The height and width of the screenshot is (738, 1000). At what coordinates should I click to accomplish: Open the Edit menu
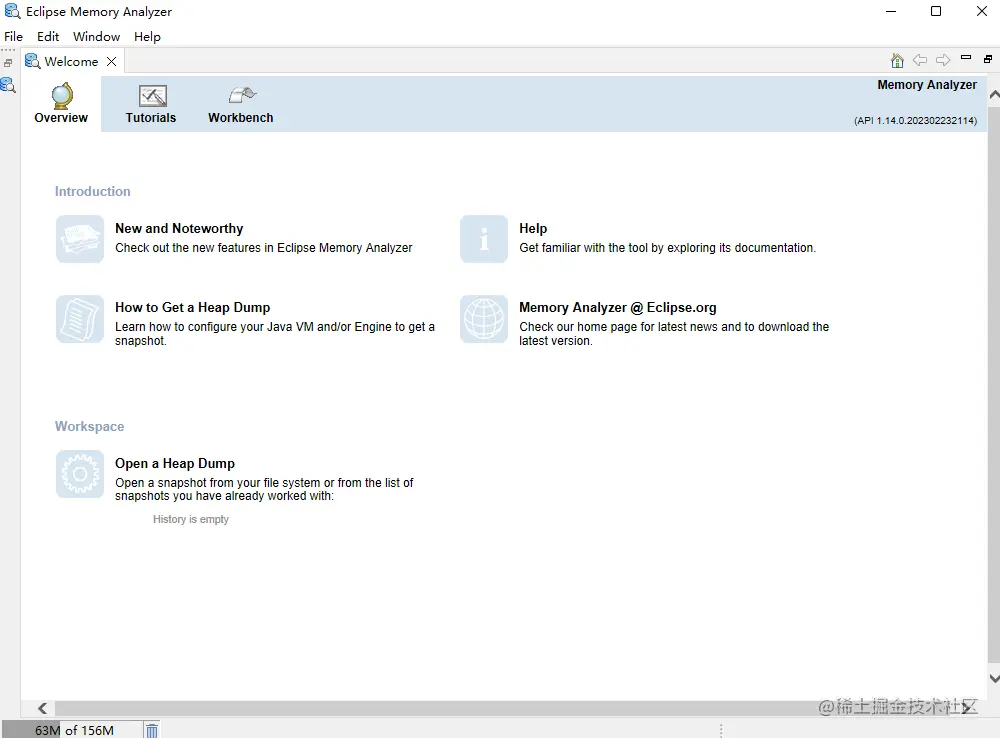pyautogui.click(x=48, y=36)
